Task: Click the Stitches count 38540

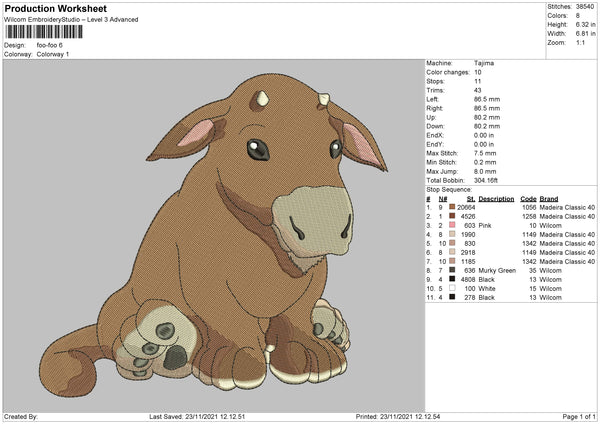Action: point(586,7)
